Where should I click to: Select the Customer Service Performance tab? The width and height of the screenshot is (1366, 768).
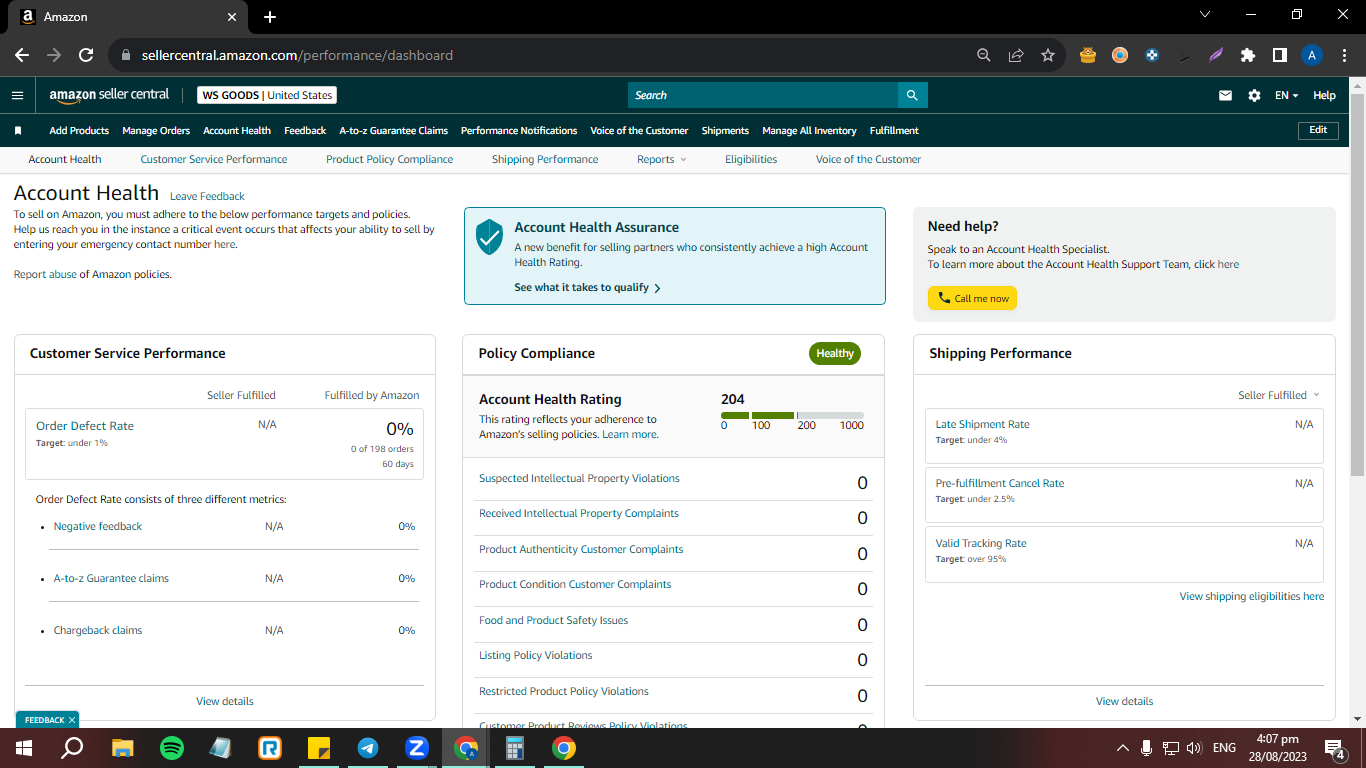(x=214, y=159)
